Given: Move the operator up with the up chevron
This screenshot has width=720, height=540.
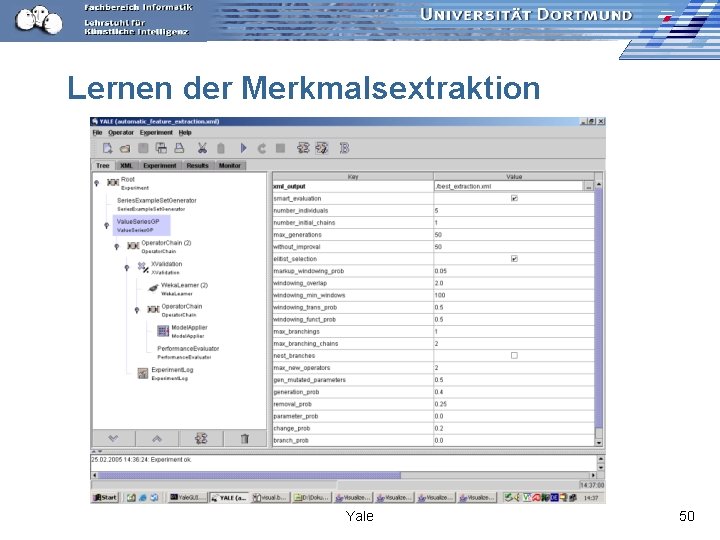Looking at the screenshot, I should click(x=157, y=439).
